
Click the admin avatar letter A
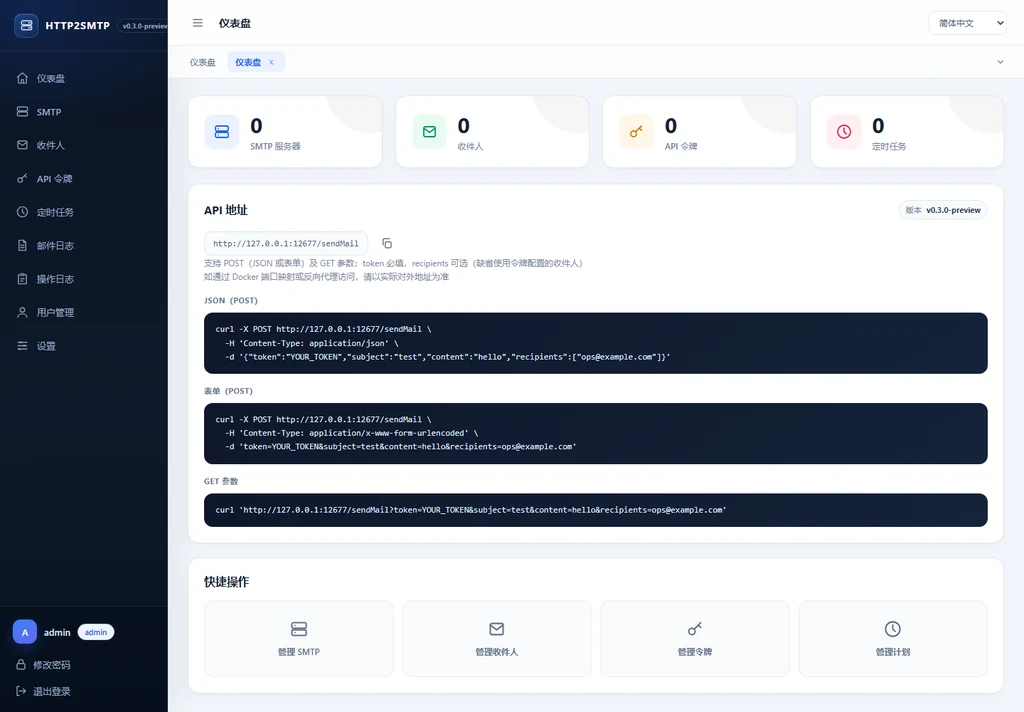coord(25,632)
